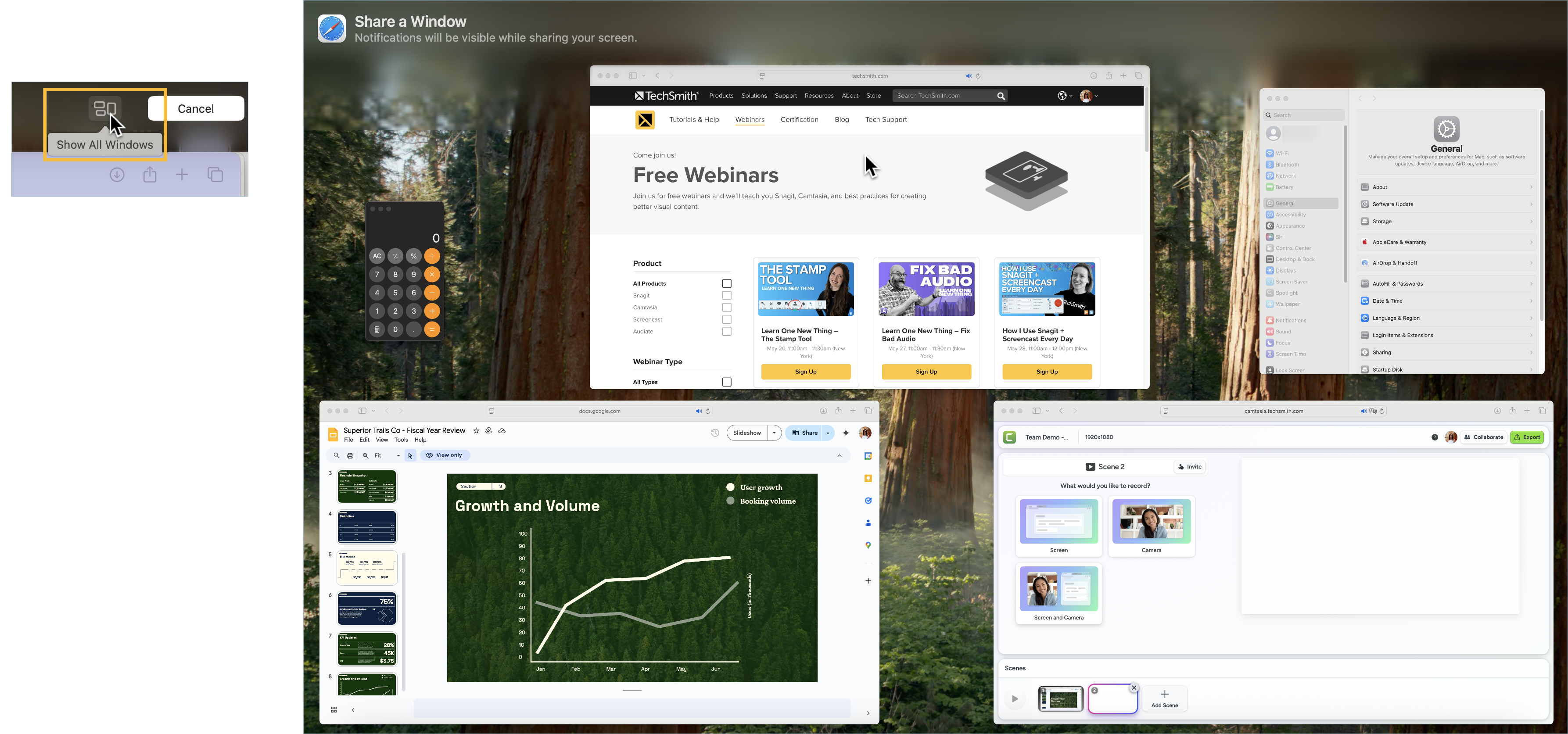The image size is (1568, 734).
Task: Click the Show All Windows icon
Action: [105, 109]
